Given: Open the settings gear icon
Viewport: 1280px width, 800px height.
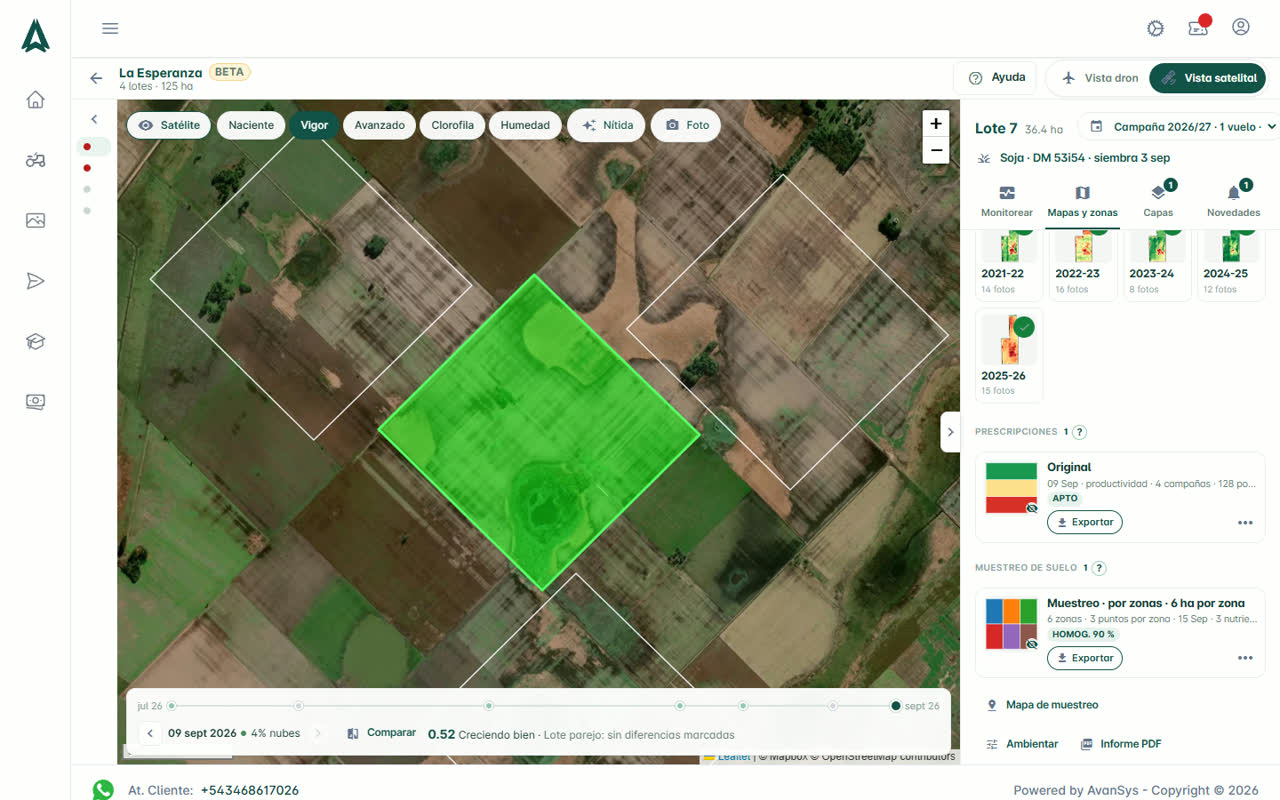Looking at the screenshot, I should pos(1156,28).
